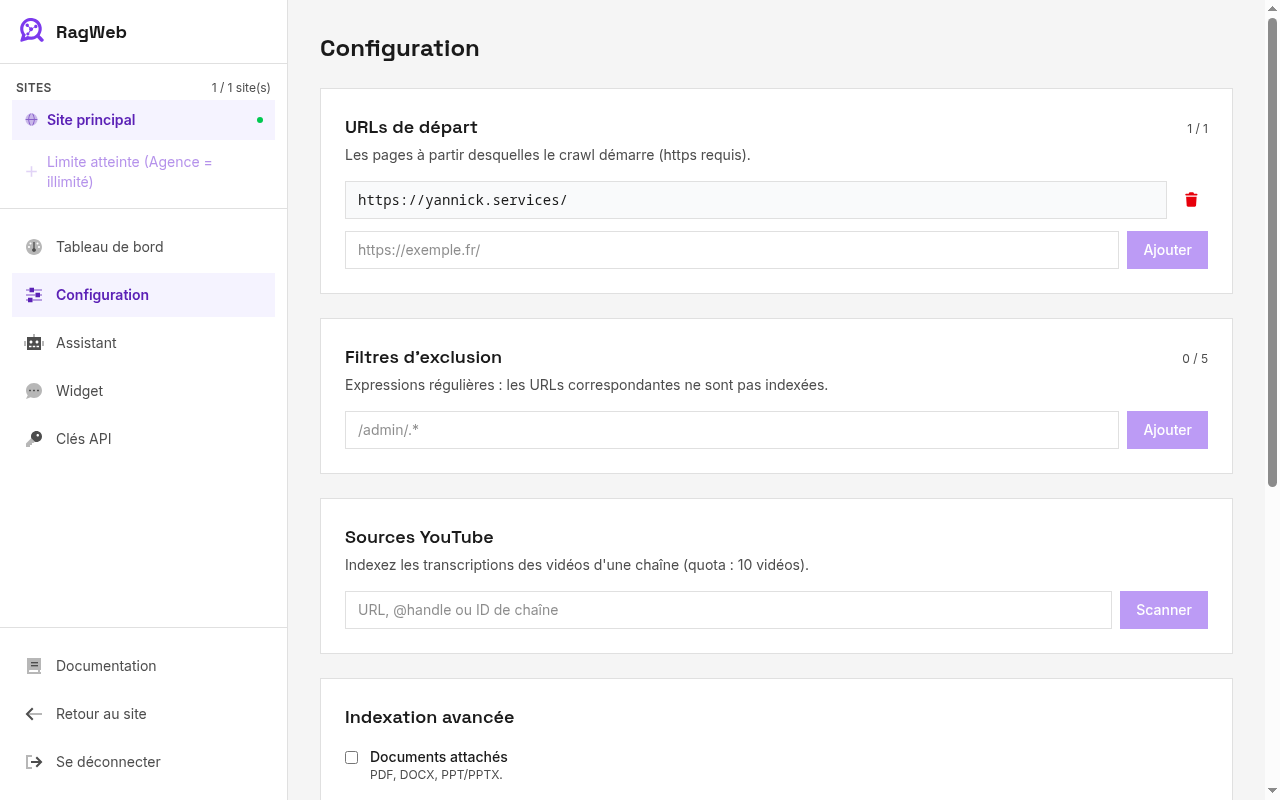Click Ajouter button for Filtres d'exclusion
The width and height of the screenshot is (1280, 800).
[1167, 430]
